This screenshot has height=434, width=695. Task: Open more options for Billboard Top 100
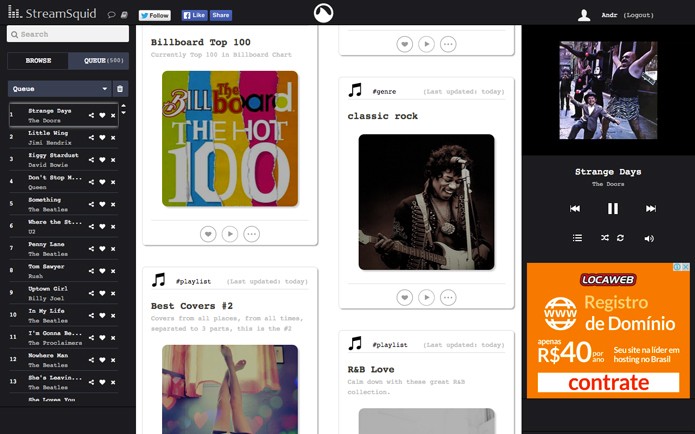(x=251, y=234)
